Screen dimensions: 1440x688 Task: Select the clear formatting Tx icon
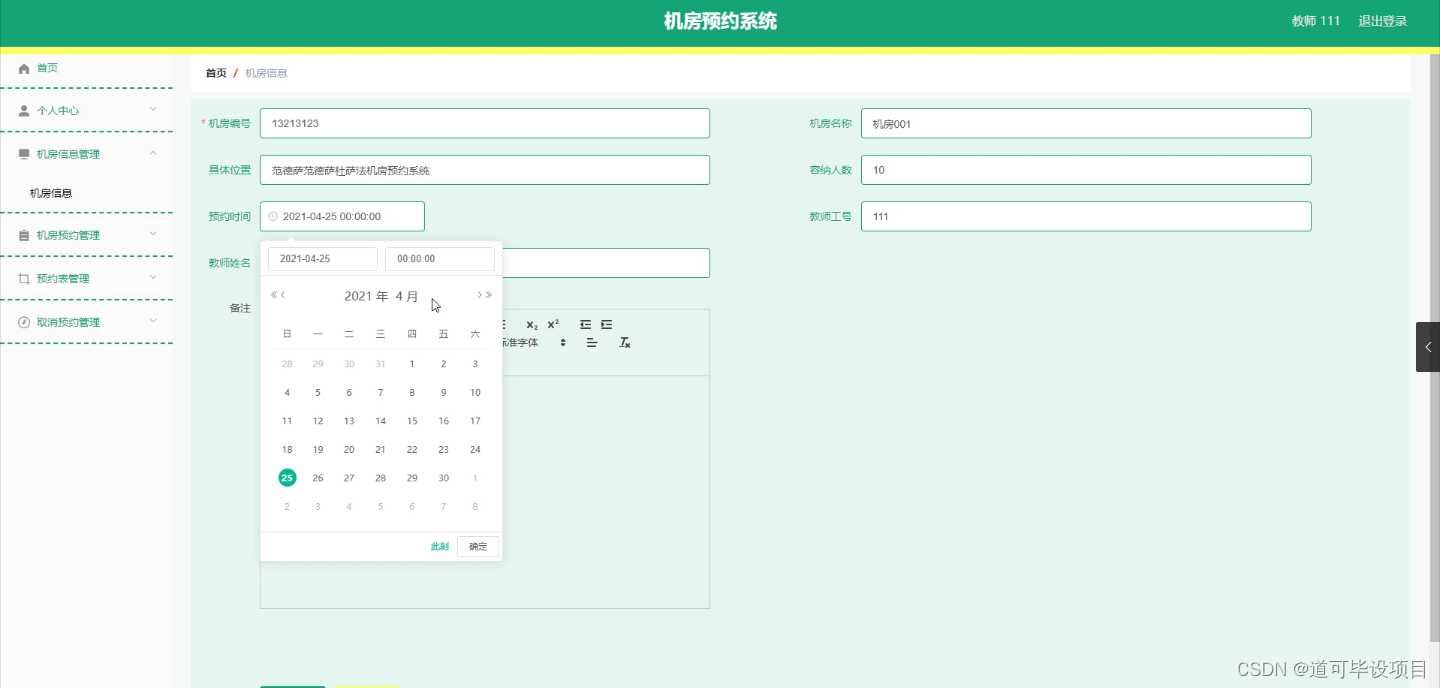(625, 343)
